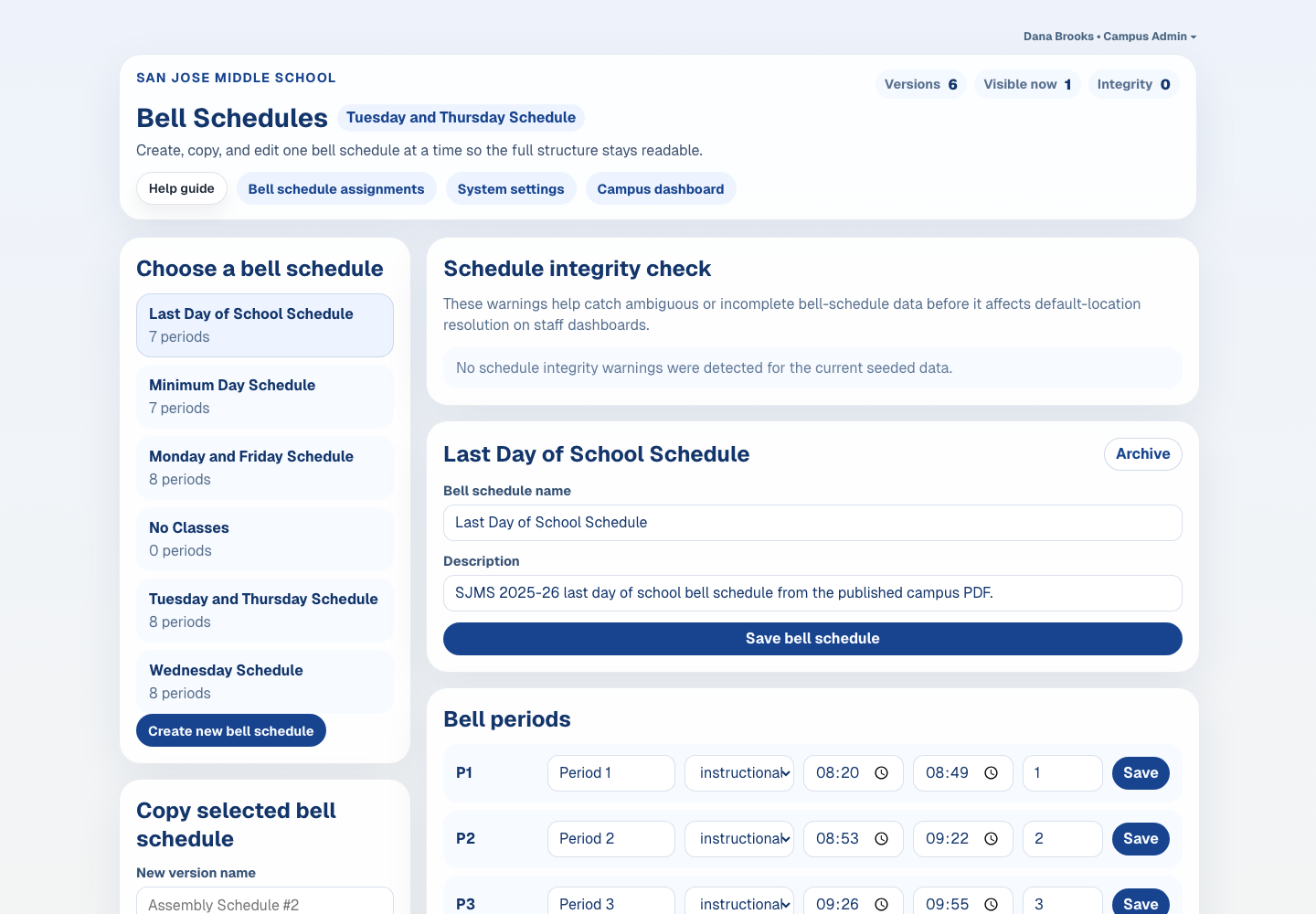Click P2 order number field
Image resolution: width=1316 pixels, height=914 pixels.
[1063, 839]
